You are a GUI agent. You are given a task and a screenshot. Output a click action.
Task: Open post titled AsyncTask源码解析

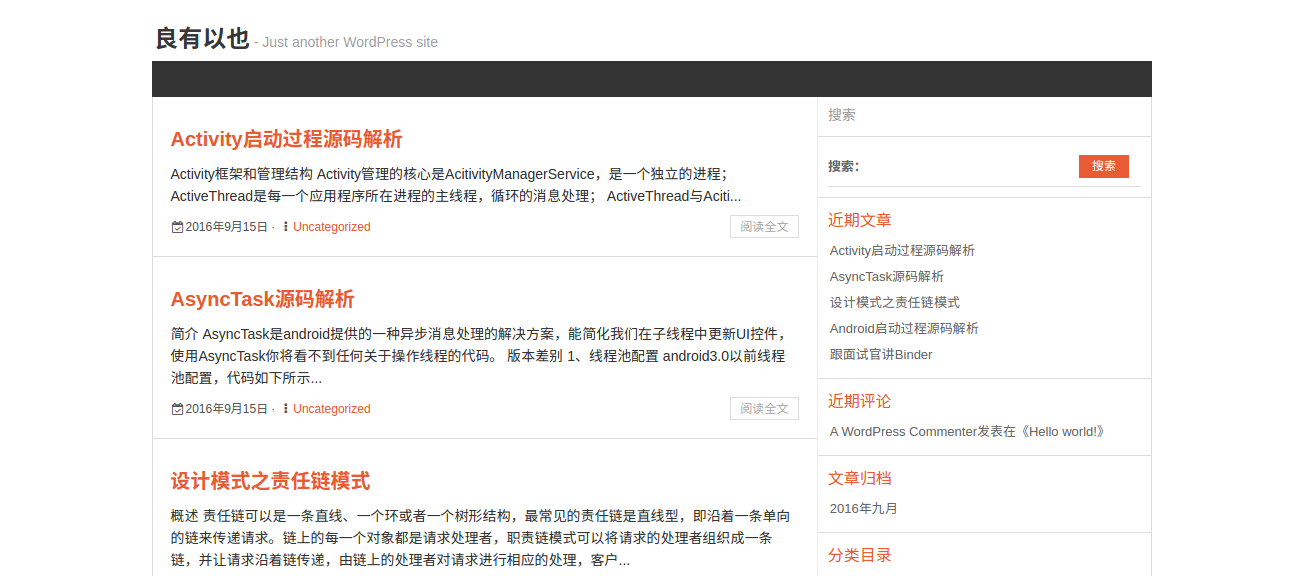coord(262,299)
